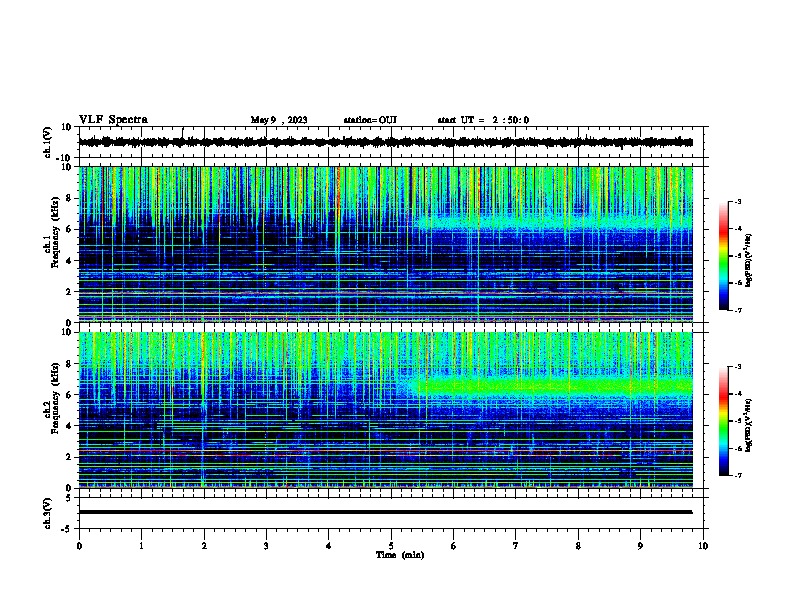Click time axis tick label "8"
Viewport: 792px width, 612px height.
coord(578,546)
